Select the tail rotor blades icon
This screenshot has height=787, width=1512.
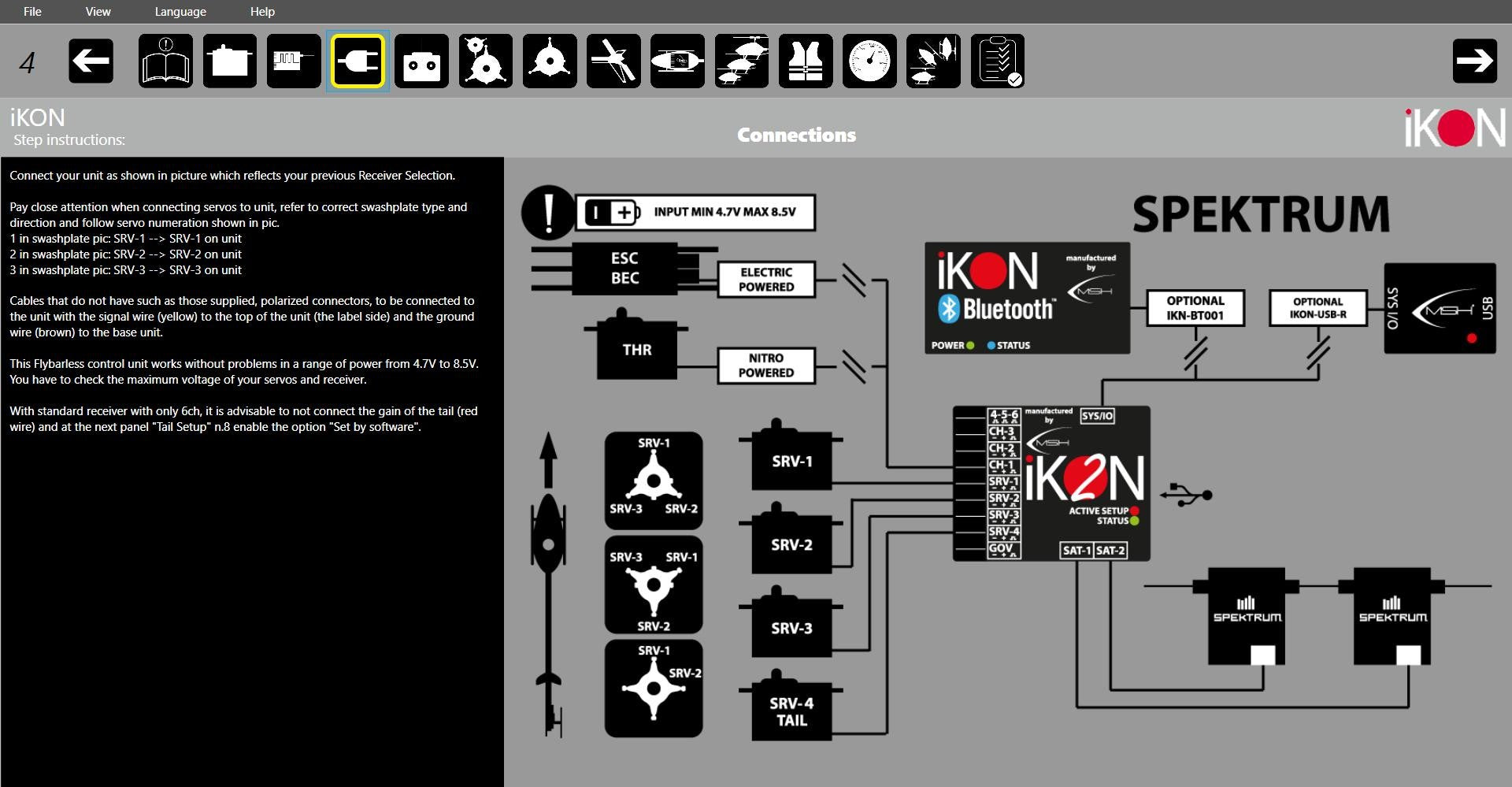pyautogui.click(x=613, y=61)
